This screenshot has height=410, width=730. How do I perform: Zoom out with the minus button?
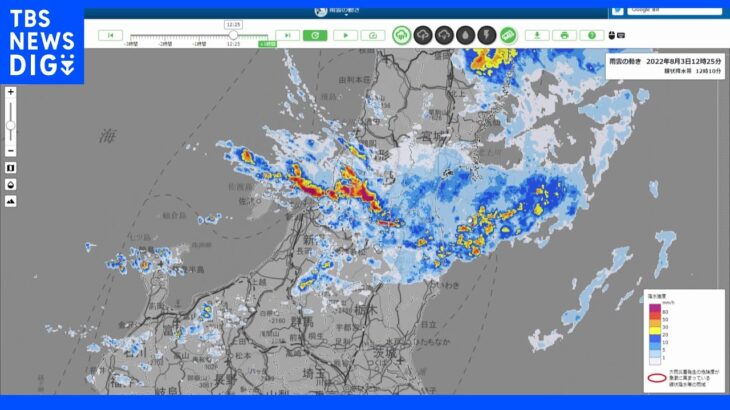11,149
